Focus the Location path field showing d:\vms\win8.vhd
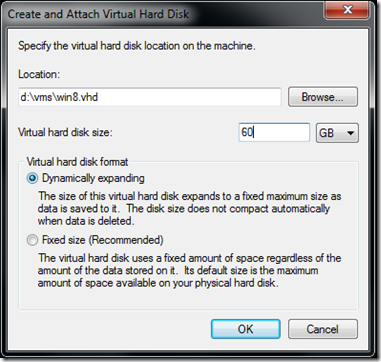This screenshot has width=381, height=362. click(x=150, y=97)
